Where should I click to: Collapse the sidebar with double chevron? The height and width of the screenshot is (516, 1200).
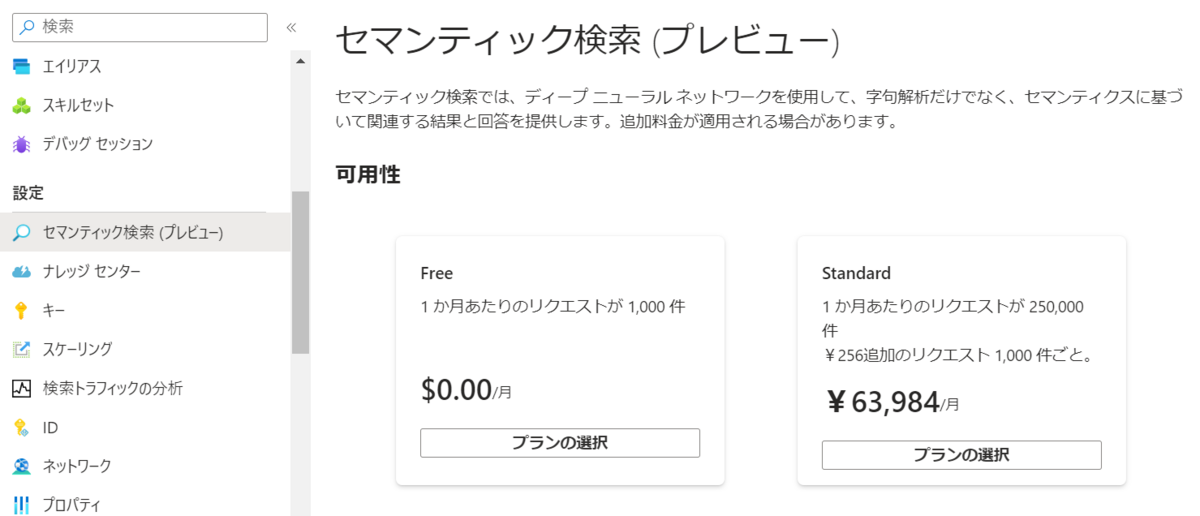[x=291, y=27]
